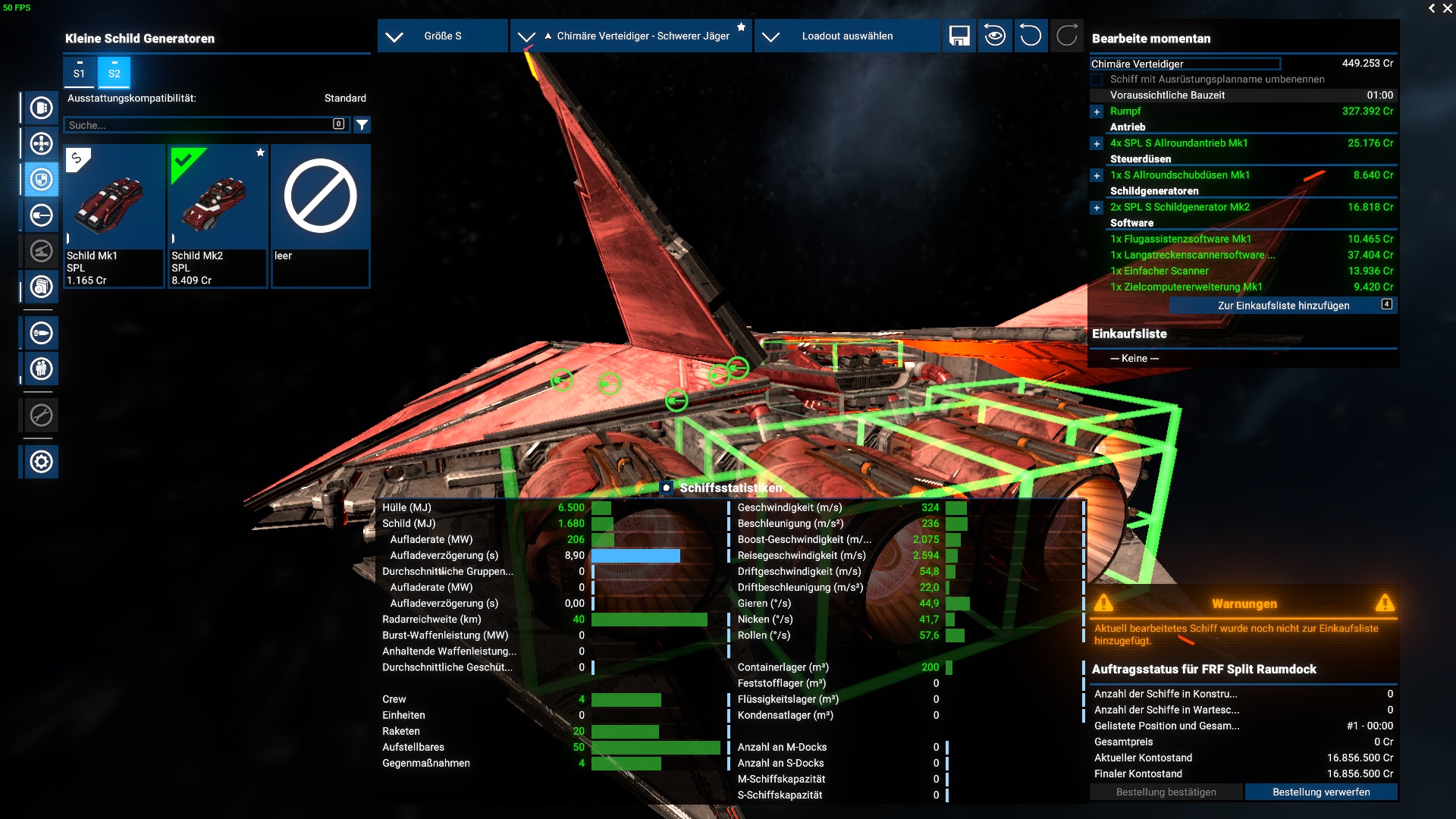Click Zur Einkaufsliste hinzufügen button
Screen dimensions: 1456x819
click(1283, 306)
